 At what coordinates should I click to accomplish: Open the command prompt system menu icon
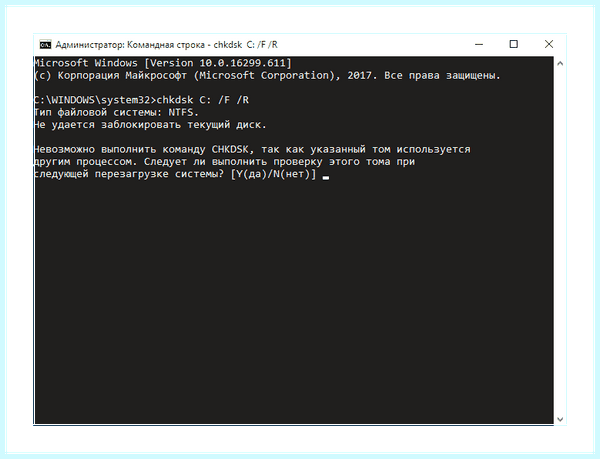[x=45, y=45]
